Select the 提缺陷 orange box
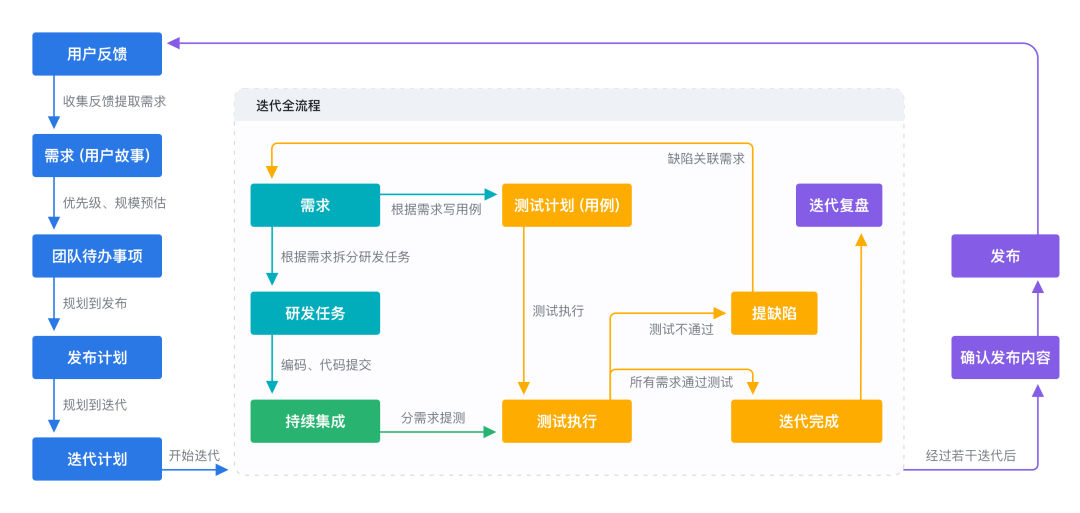 click(x=774, y=313)
